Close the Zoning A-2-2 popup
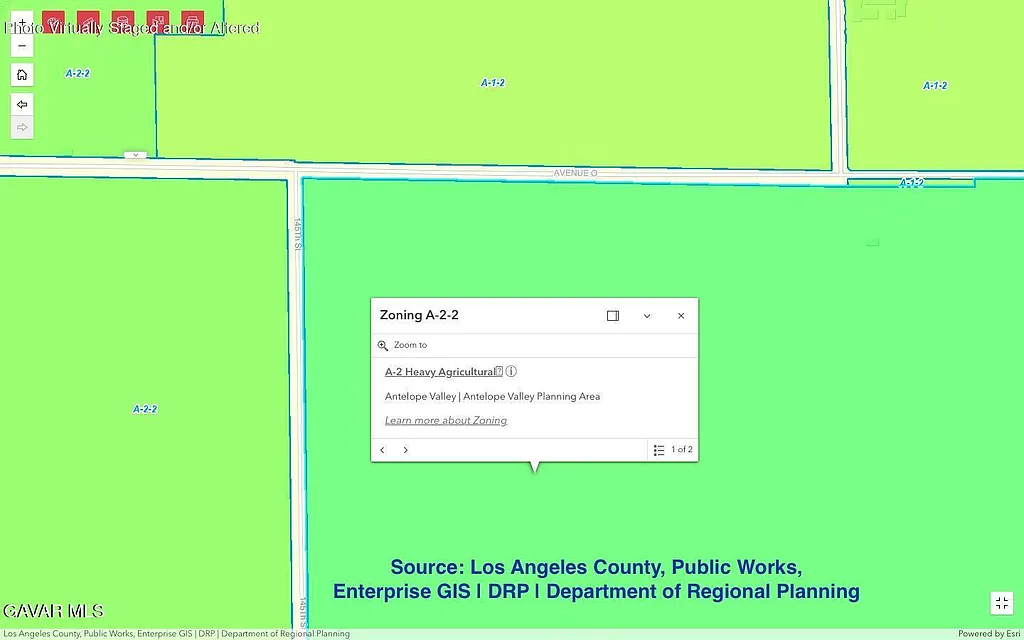This screenshot has height=640, width=1024. (681, 316)
